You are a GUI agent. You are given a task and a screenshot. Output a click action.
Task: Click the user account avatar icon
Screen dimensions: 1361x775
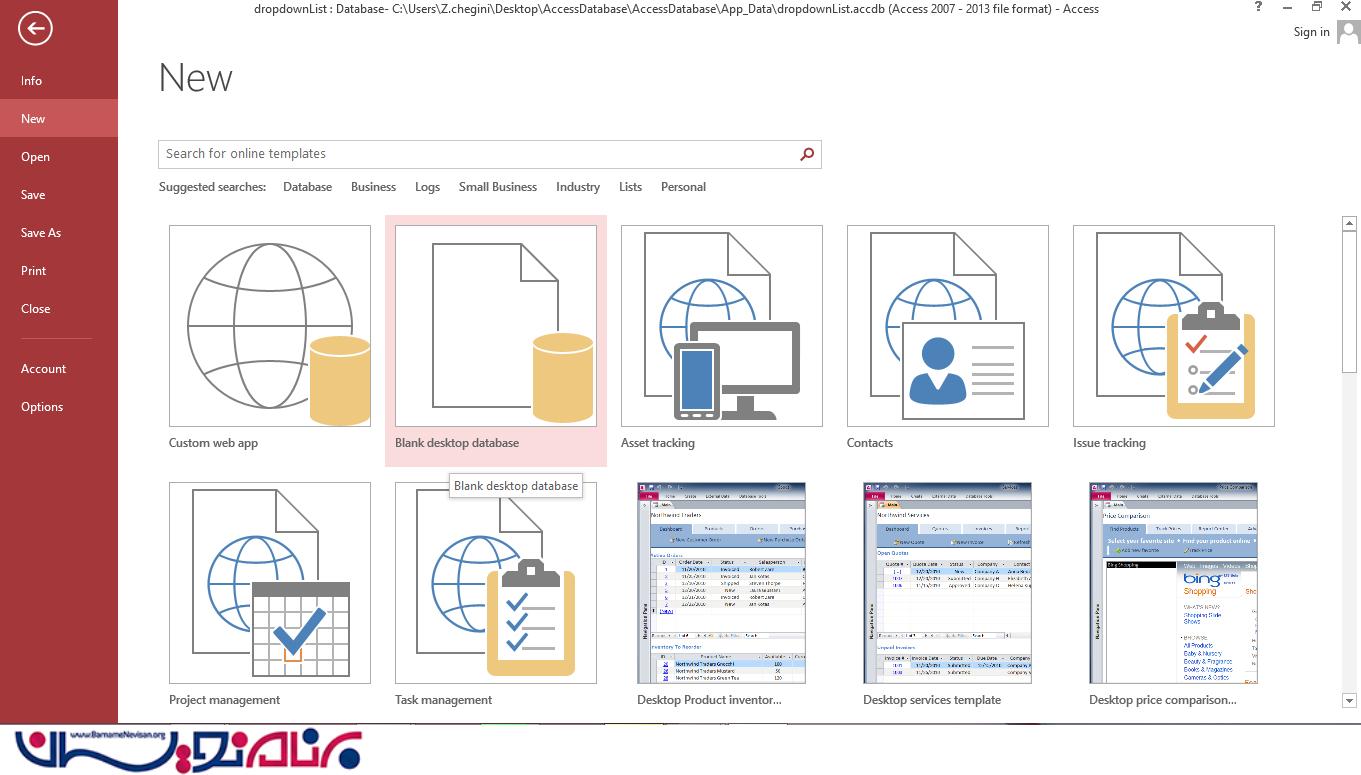tap(1348, 33)
